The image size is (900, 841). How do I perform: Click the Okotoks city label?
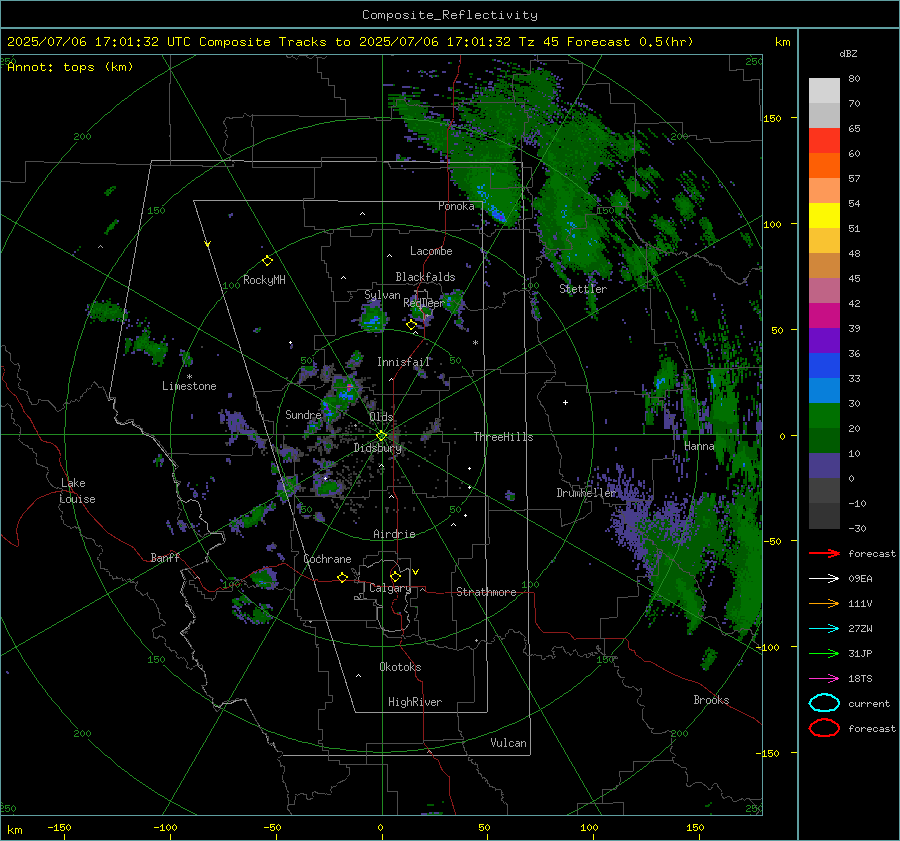(x=400, y=667)
